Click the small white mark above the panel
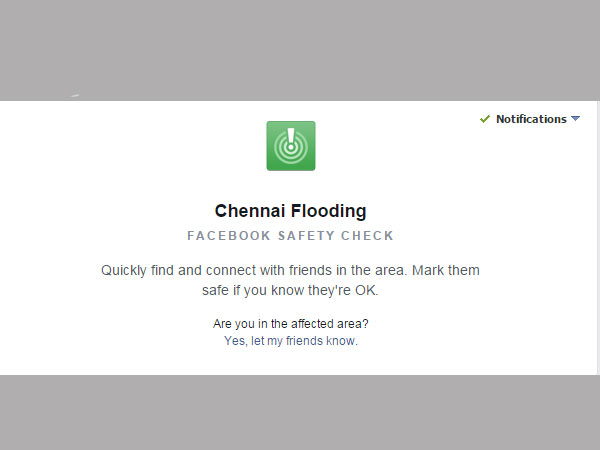 pos(75,96)
